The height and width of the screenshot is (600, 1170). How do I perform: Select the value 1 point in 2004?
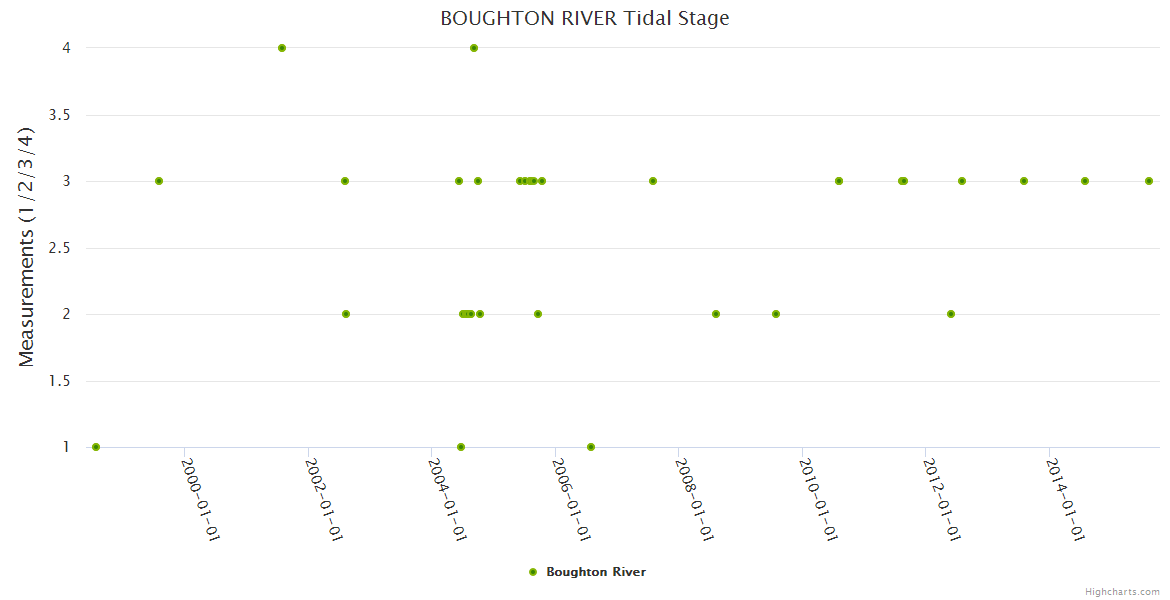point(461,447)
